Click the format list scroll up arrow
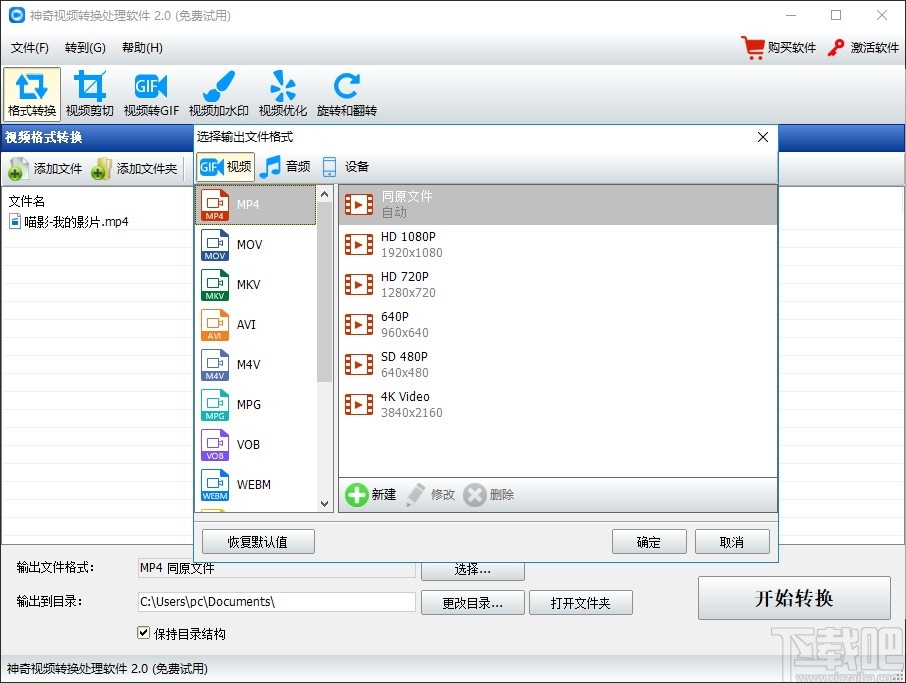Screen dimensions: 906x683 point(325,194)
